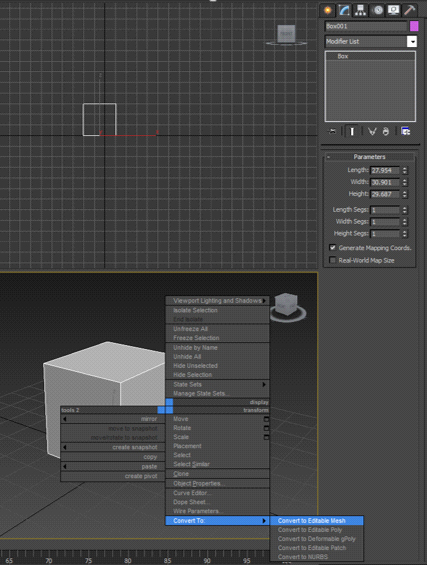The image size is (427, 565).
Task: Choose Convert to Deformable gPoly
Action: click(x=317, y=539)
